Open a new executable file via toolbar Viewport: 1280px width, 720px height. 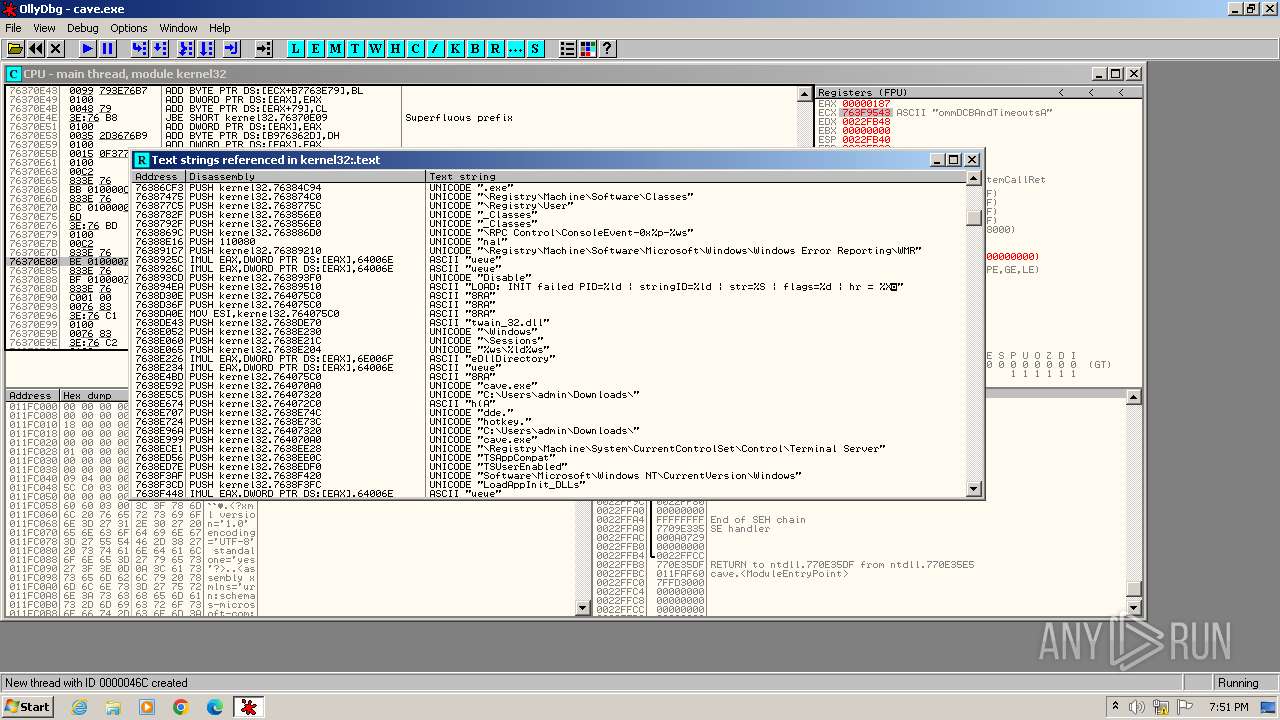[x=16, y=48]
